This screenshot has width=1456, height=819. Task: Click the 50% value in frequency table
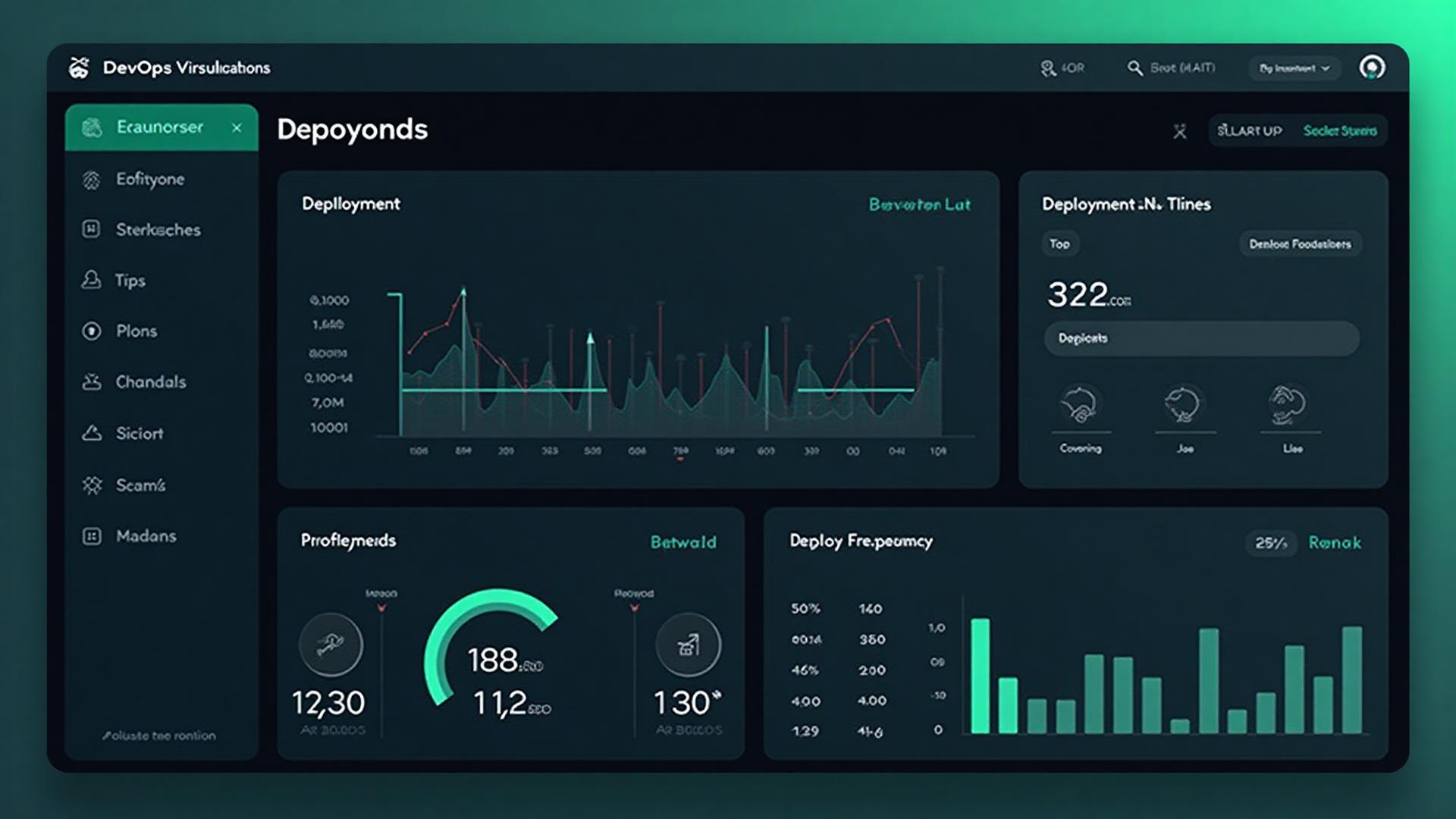point(805,609)
